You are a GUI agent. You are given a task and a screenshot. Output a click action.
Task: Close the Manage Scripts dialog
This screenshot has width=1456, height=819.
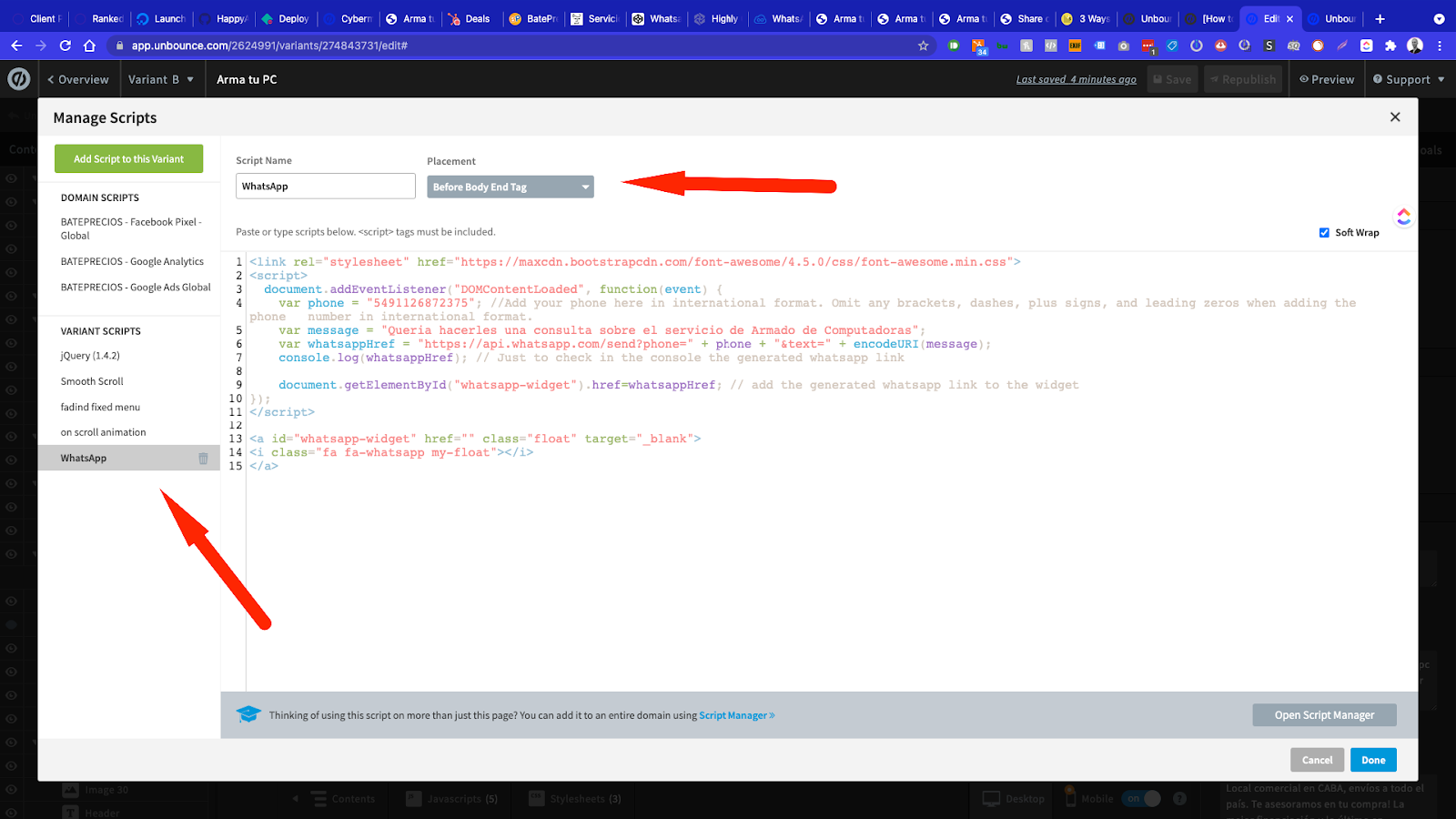coord(1395,117)
